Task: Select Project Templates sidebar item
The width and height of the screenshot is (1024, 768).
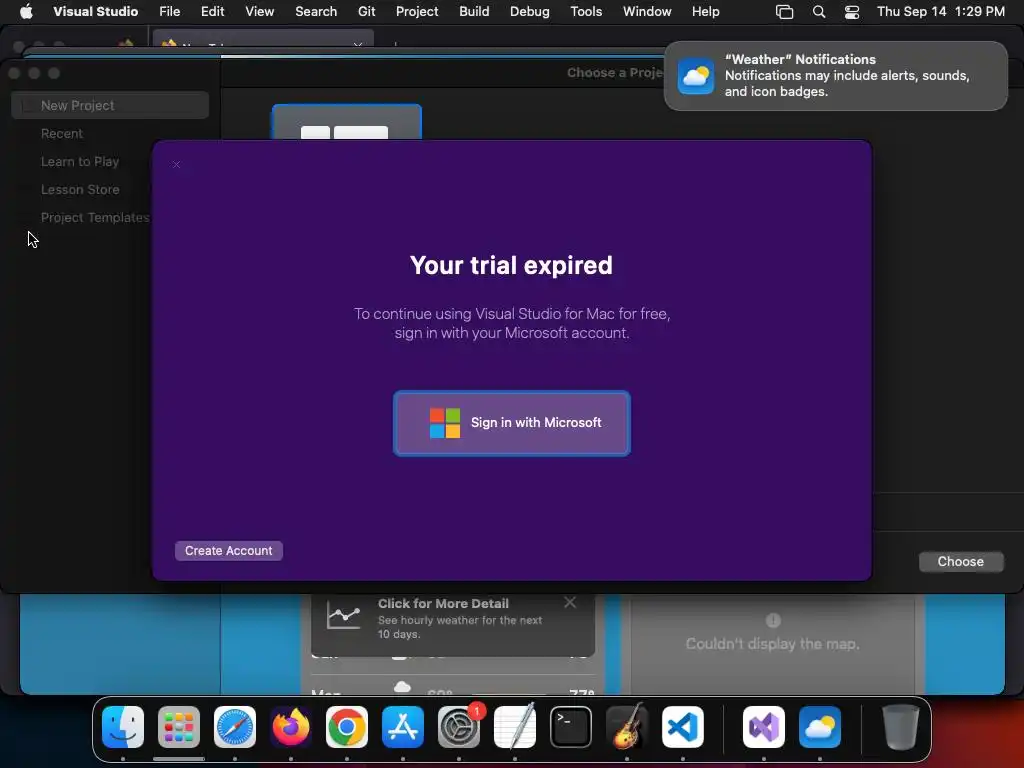Action: pyautogui.click(x=95, y=217)
